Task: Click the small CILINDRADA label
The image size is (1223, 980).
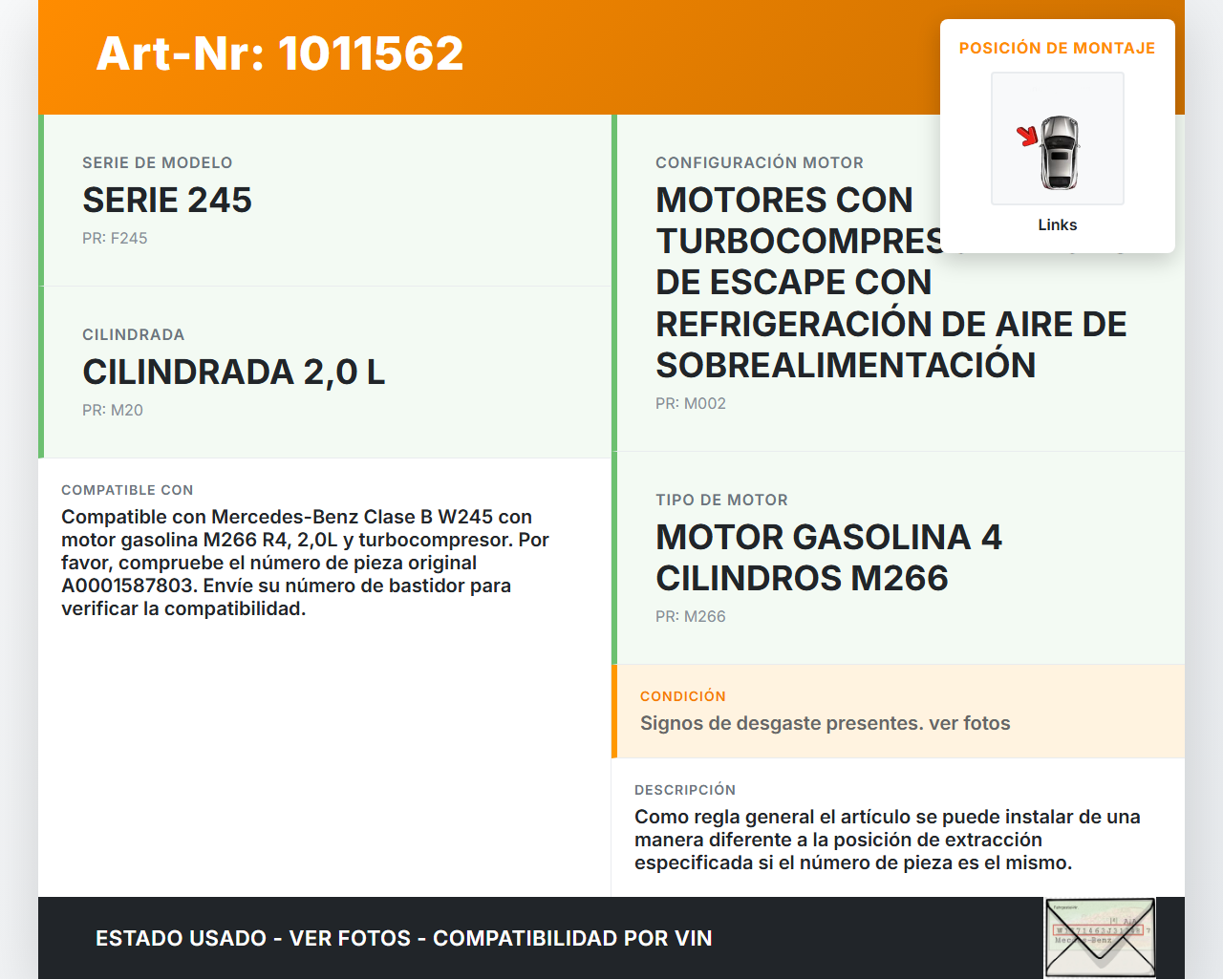Action: [x=134, y=334]
